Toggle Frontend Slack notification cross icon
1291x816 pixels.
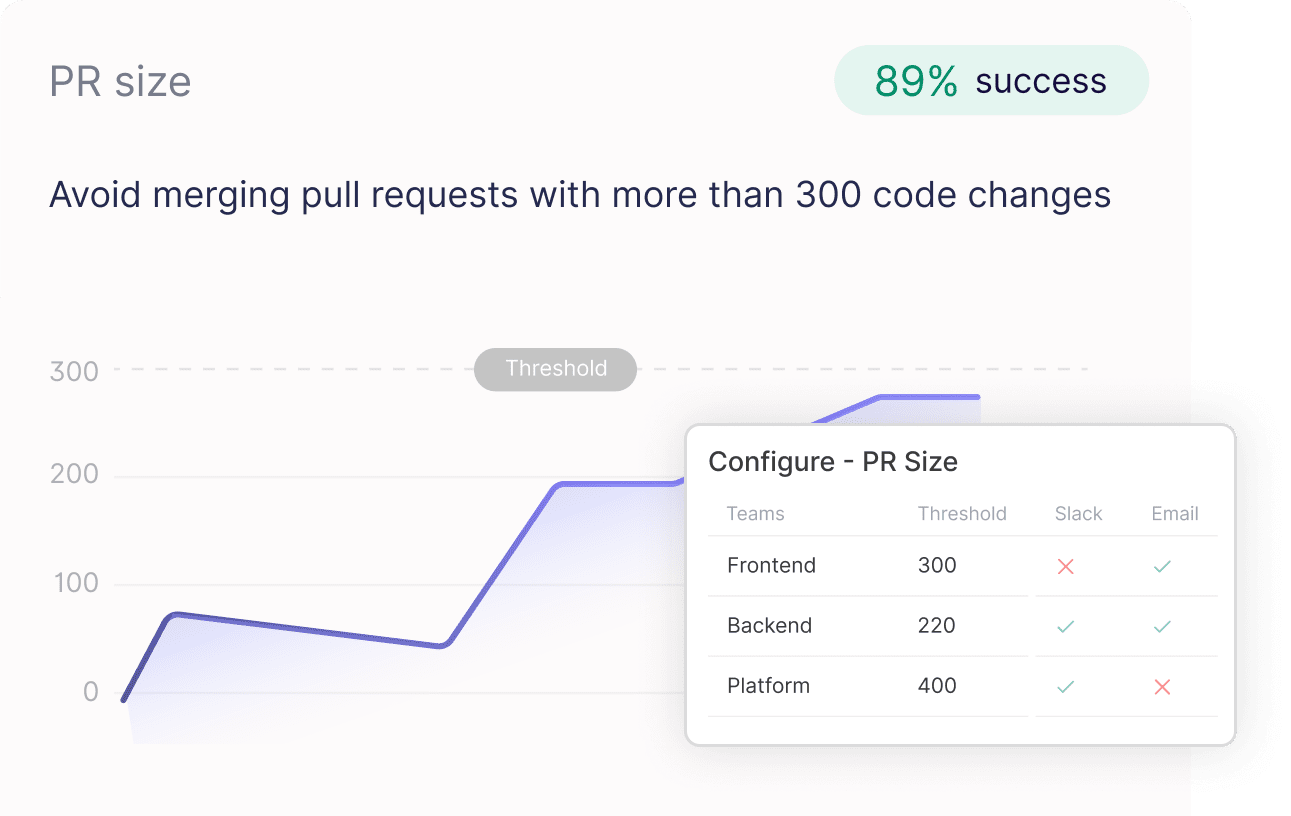[x=1065, y=567]
